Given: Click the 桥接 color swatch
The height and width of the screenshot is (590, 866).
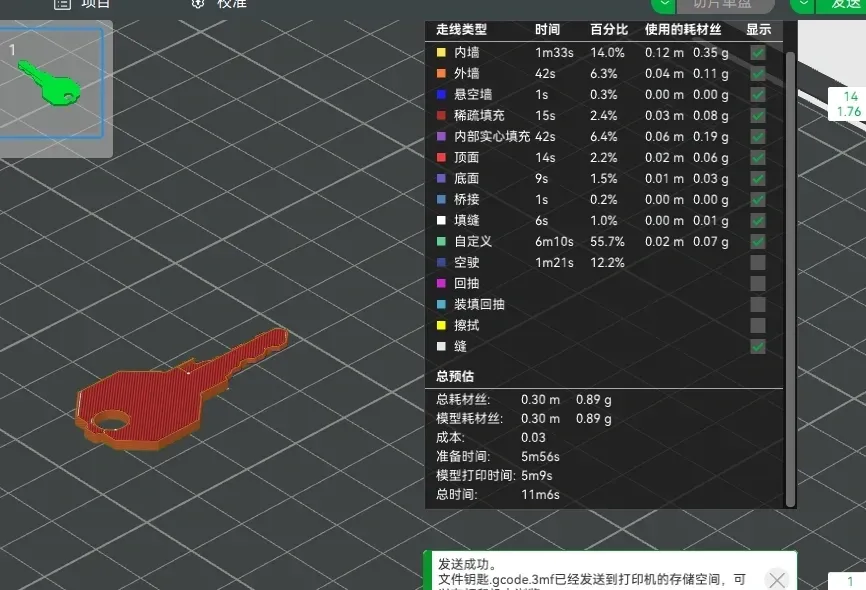Looking at the screenshot, I should point(441,199).
